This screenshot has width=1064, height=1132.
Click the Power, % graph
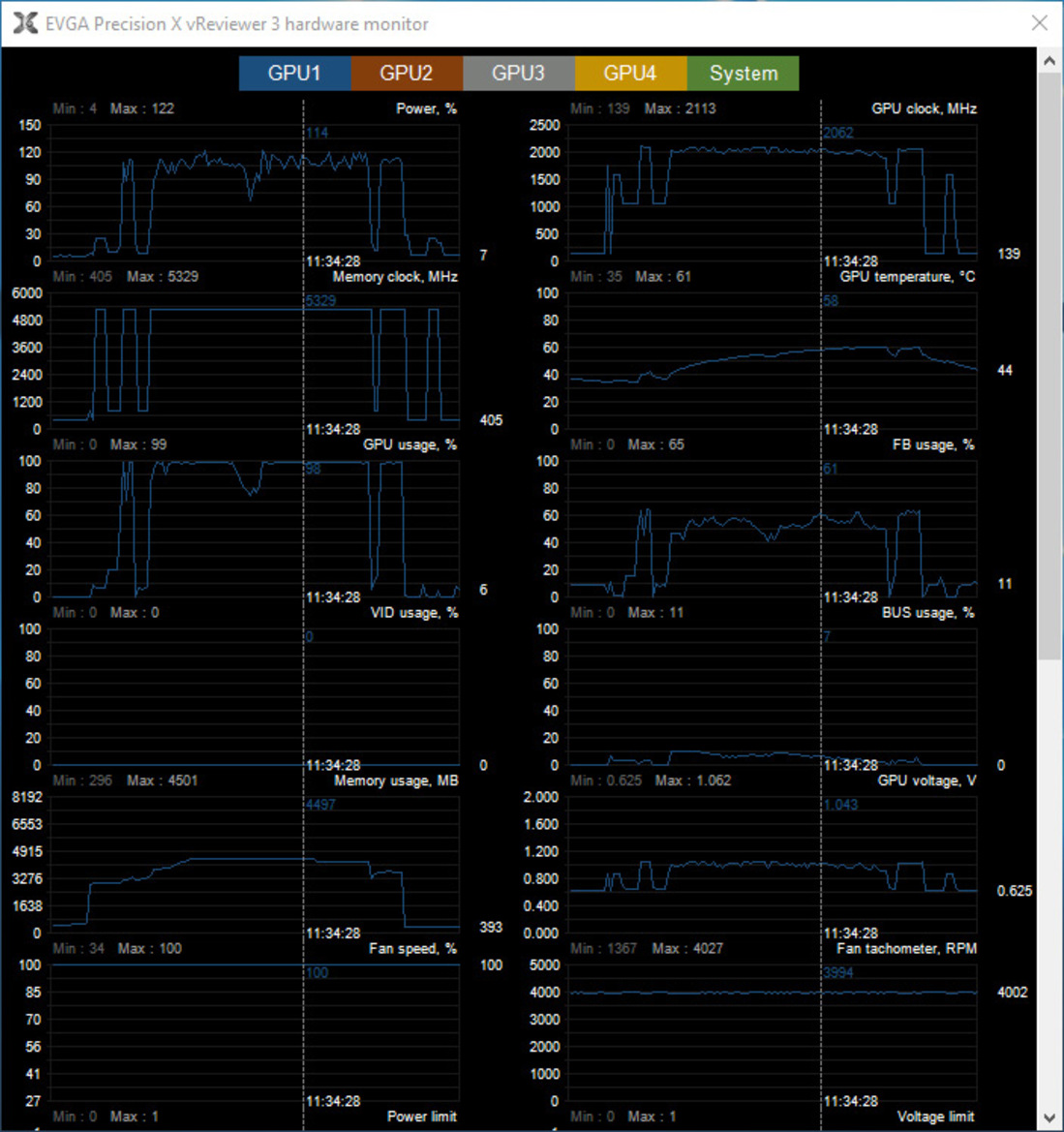click(256, 193)
